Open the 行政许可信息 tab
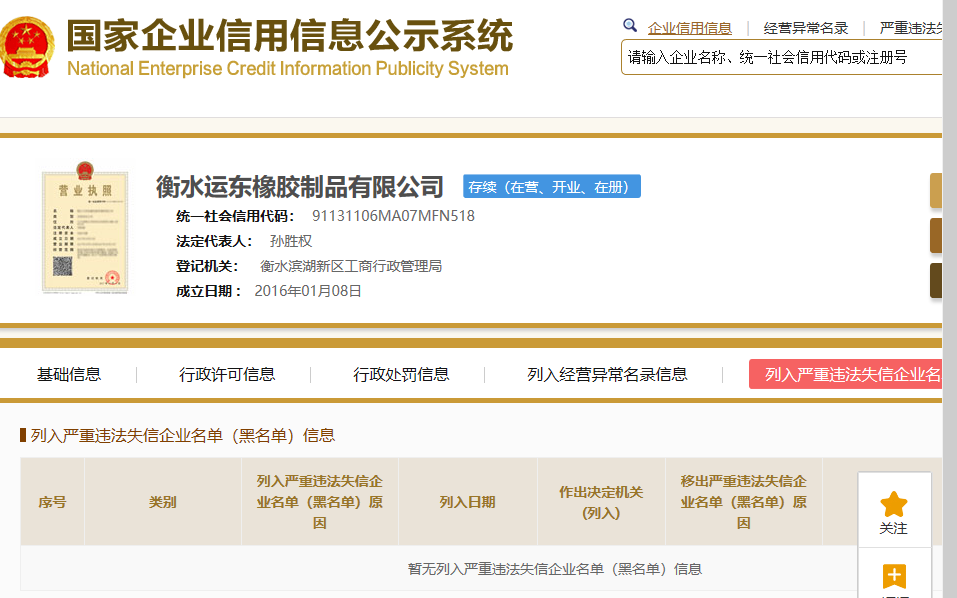The width and height of the screenshot is (957, 598). click(227, 374)
